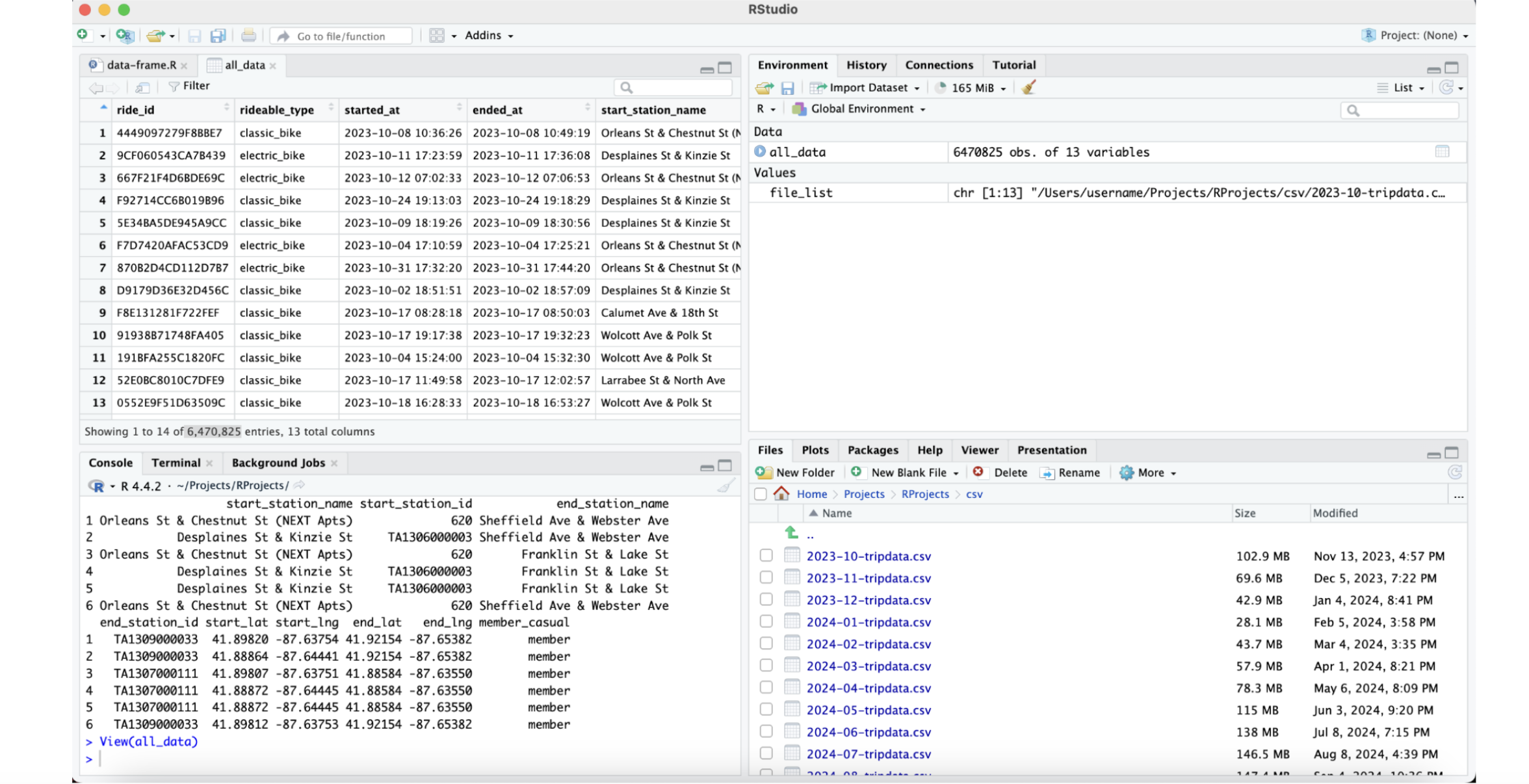The height and width of the screenshot is (784, 1529).
Task: Open the Addins dropdown menu
Action: coord(488,36)
